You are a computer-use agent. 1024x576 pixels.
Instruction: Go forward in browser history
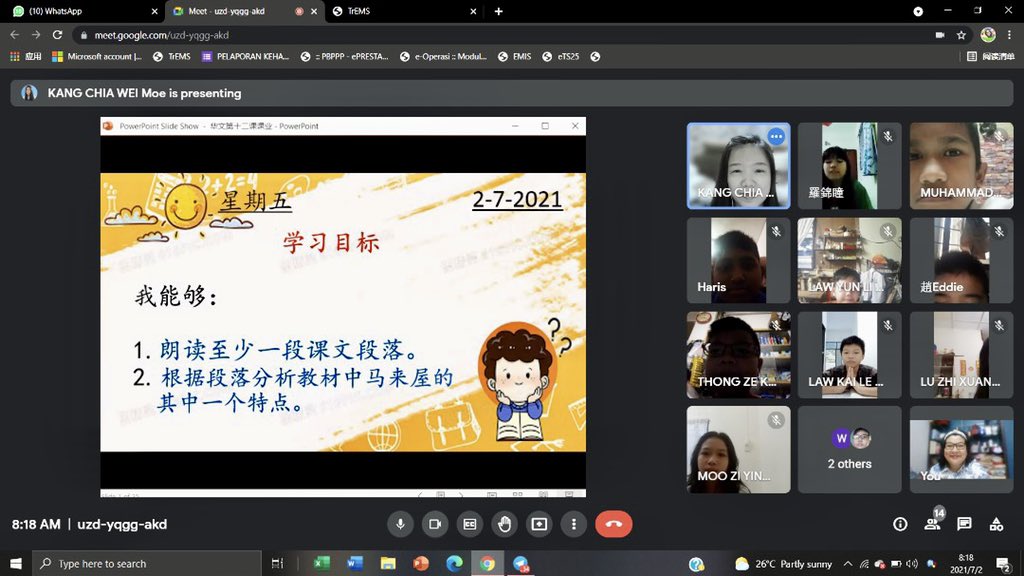click(36, 35)
